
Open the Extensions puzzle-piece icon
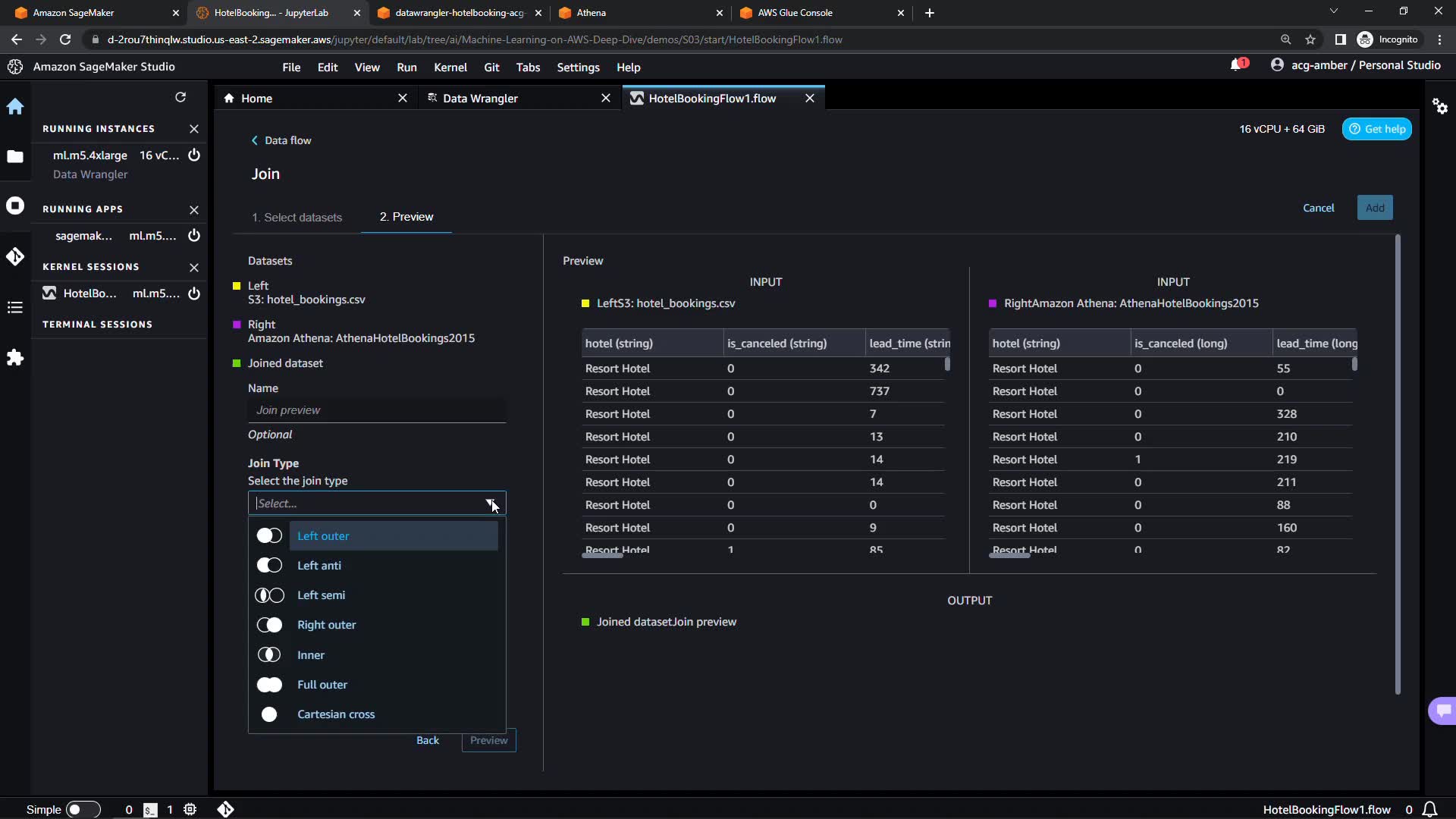point(15,357)
